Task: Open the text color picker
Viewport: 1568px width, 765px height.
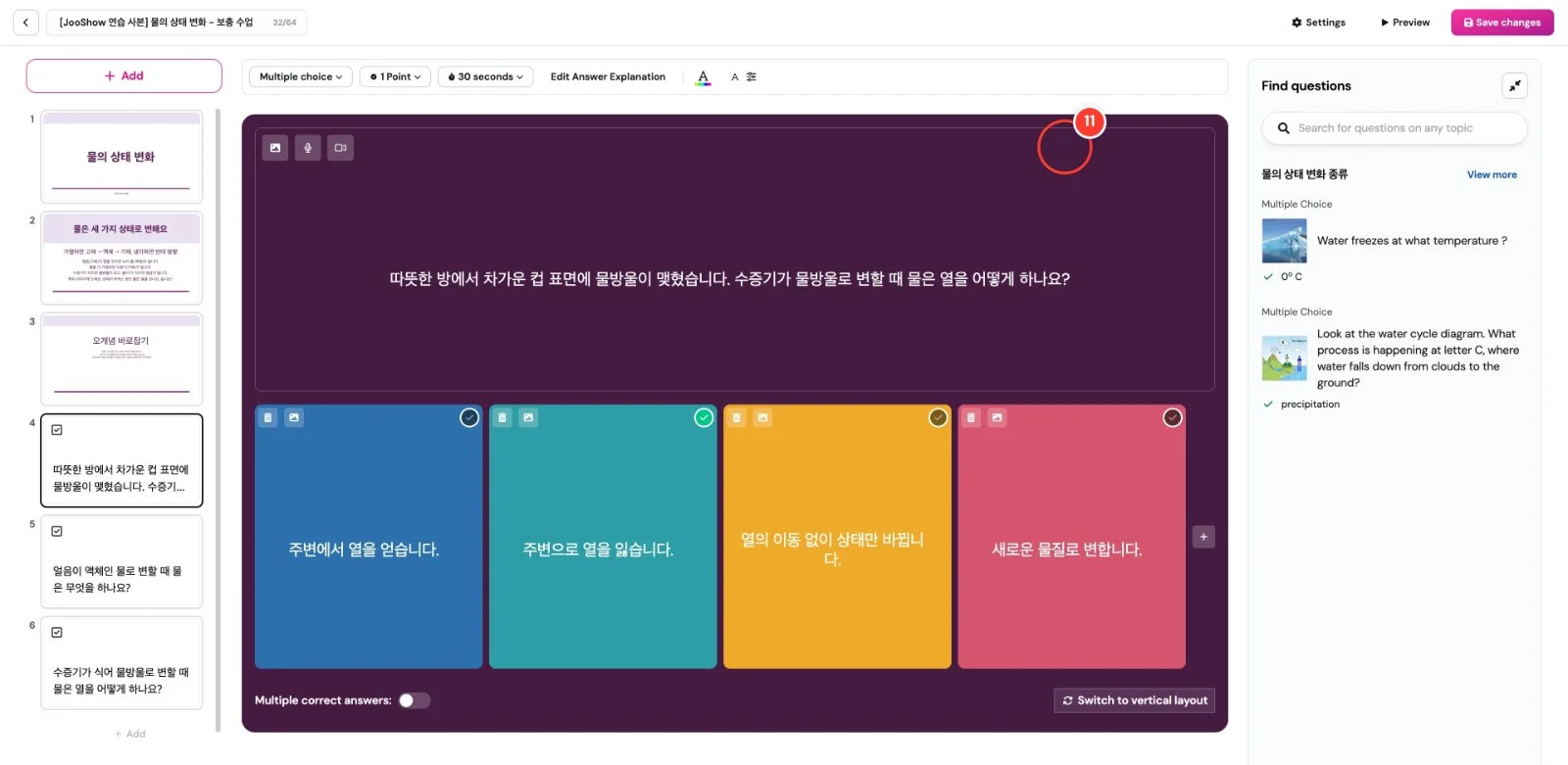Action: click(703, 77)
